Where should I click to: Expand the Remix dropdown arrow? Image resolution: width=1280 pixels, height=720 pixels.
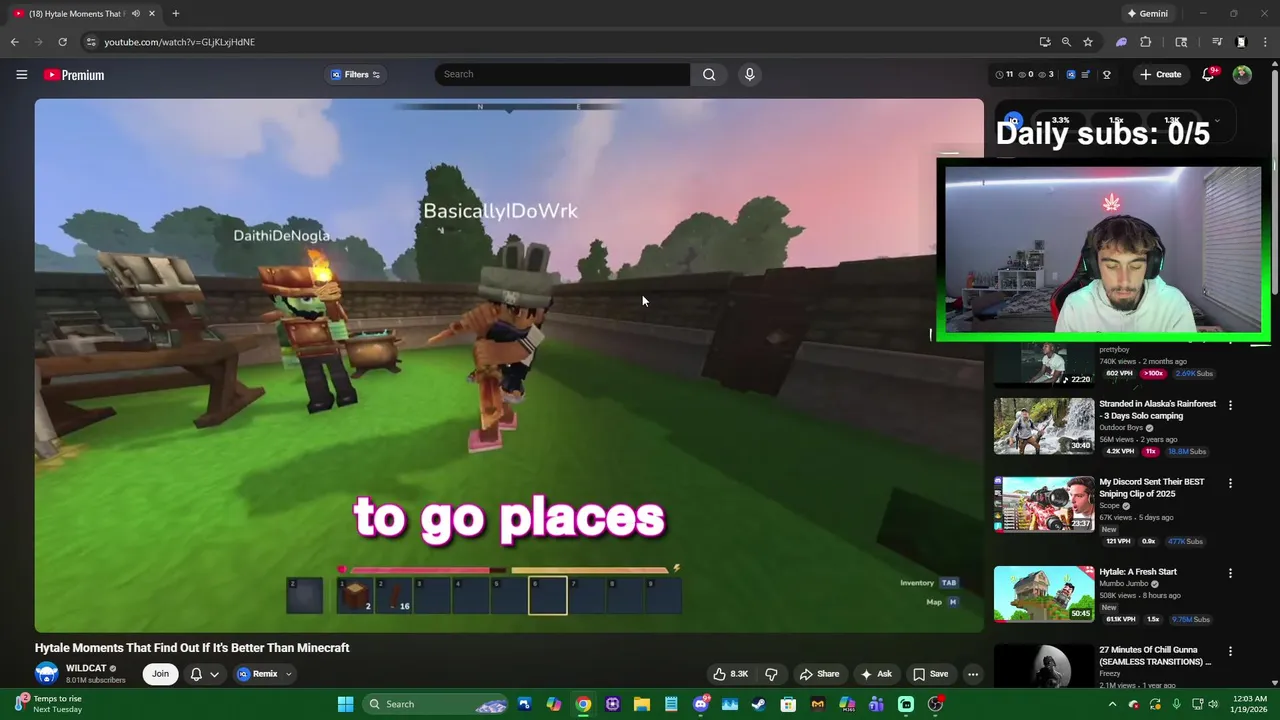point(289,674)
